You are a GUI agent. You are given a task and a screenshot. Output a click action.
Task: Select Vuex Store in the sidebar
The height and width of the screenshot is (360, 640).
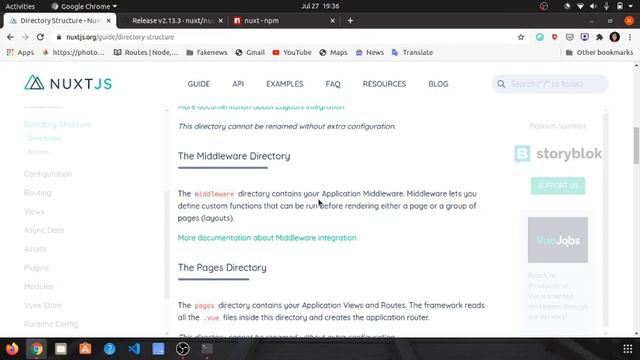[43, 305]
